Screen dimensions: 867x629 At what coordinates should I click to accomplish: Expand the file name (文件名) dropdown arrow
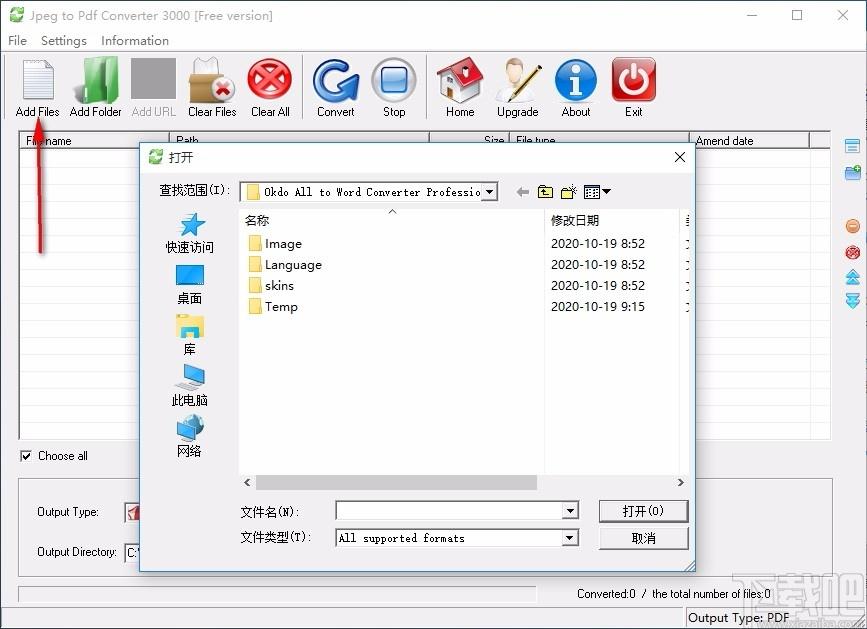[x=570, y=511]
